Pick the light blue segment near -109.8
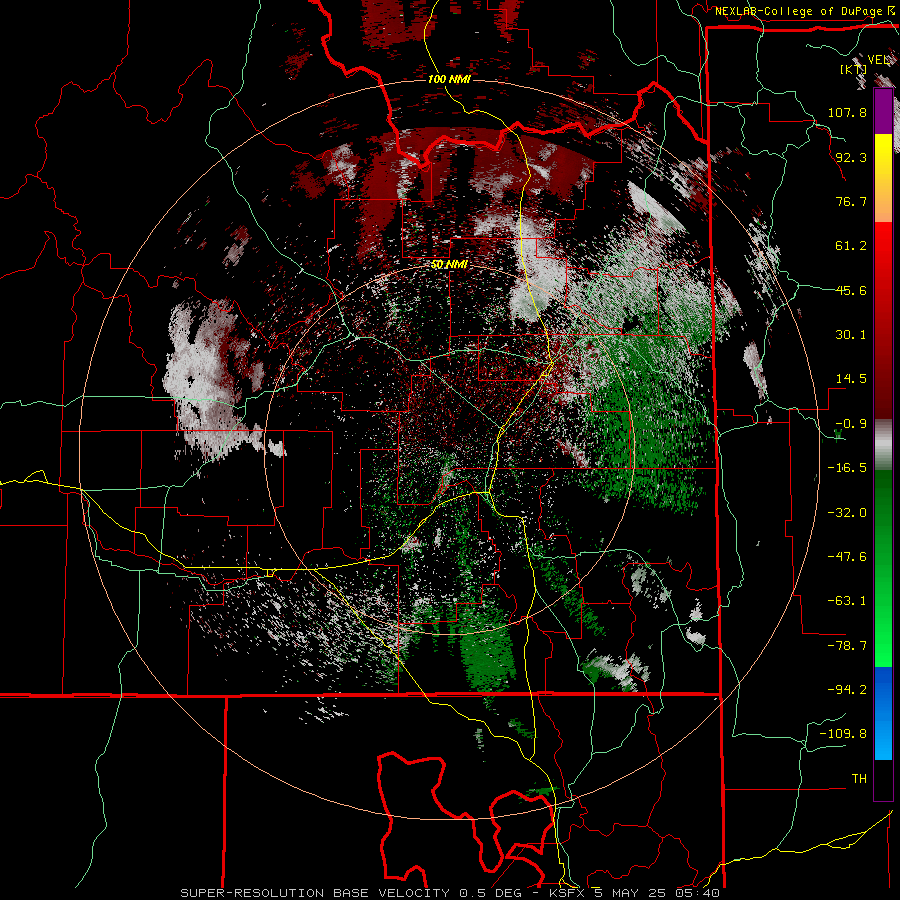 coord(883,736)
